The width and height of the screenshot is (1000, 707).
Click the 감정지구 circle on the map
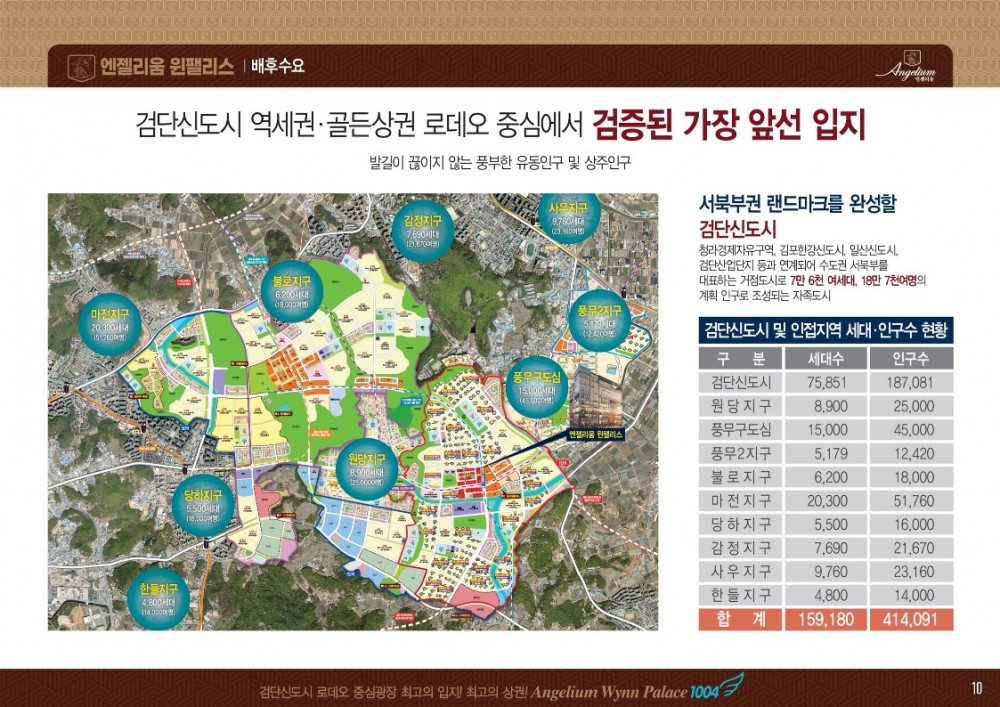(x=422, y=230)
